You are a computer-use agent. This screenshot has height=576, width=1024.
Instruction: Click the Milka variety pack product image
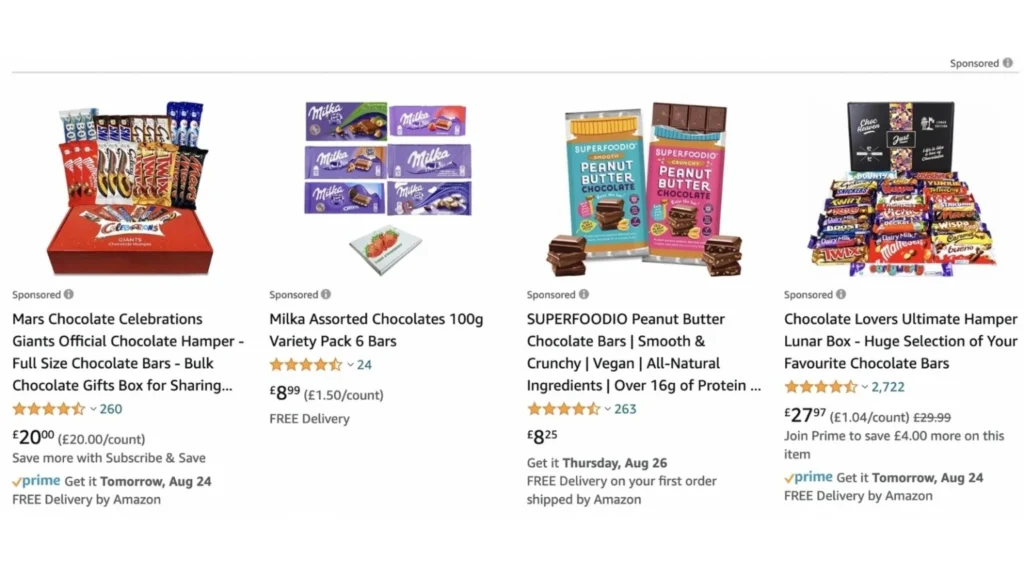(x=383, y=180)
